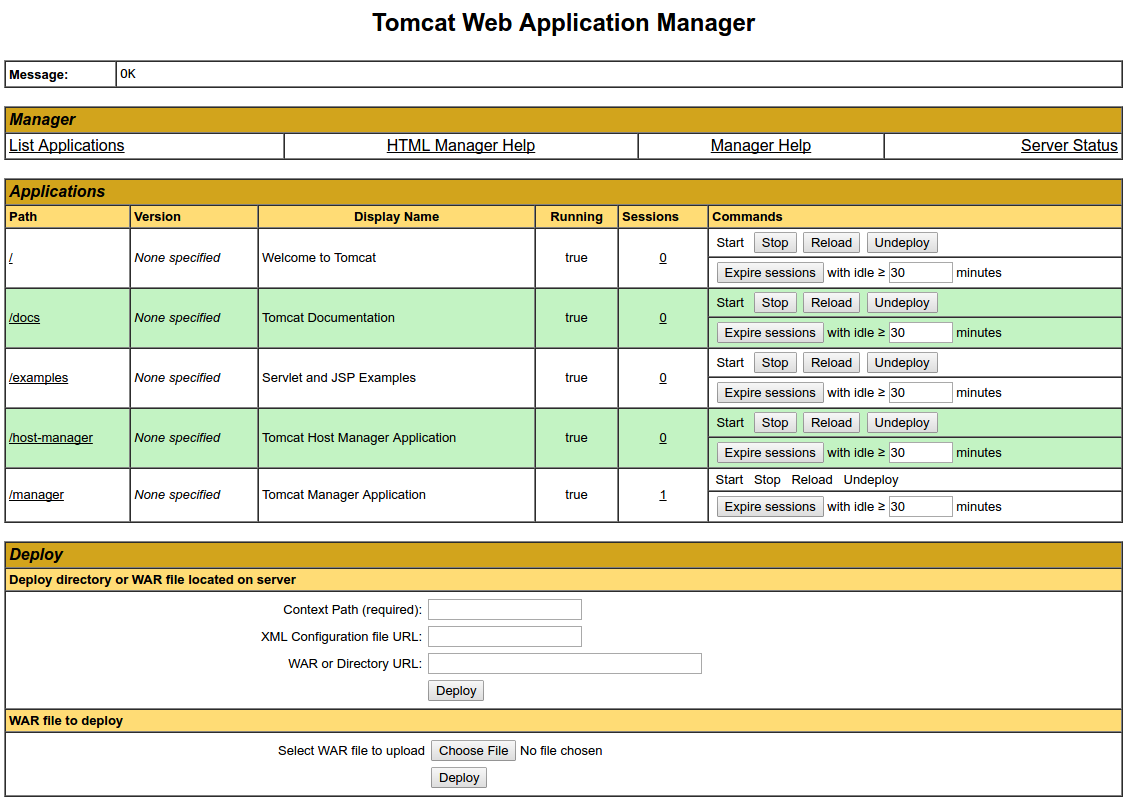The image size is (1126, 806).
Task: Open Manager Help
Action: pos(760,145)
